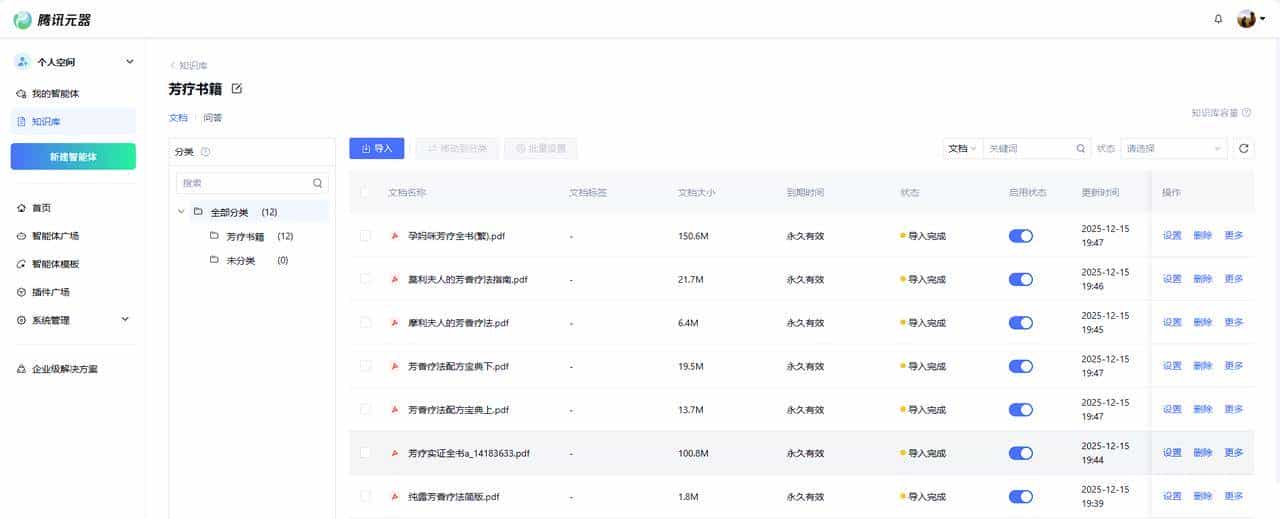Click PDF icon of 芳香疗法配方宝典上.pdf
Viewport: 1280px width, 519px height.
(x=395, y=410)
